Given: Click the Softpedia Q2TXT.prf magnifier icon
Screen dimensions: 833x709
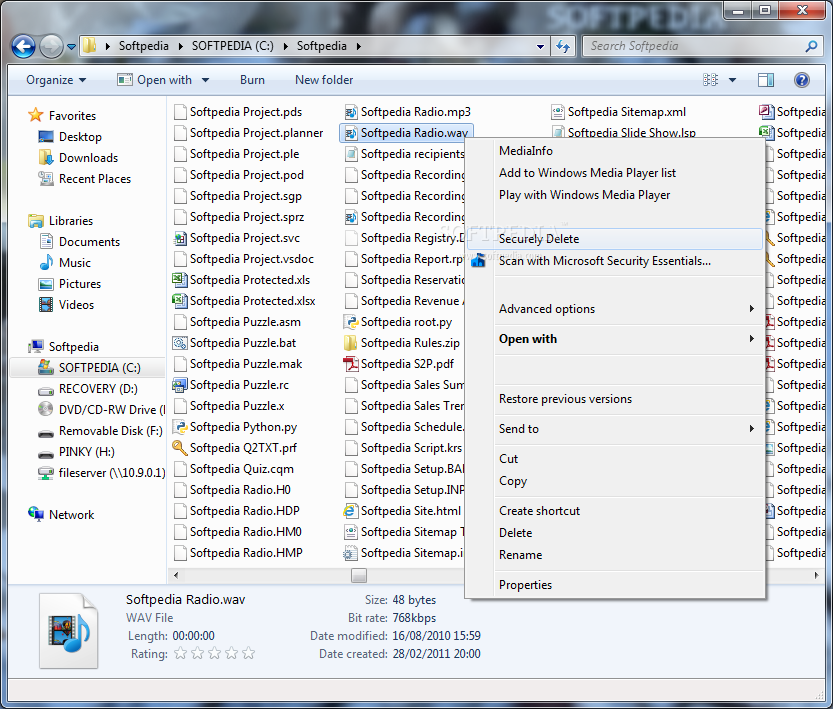Looking at the screenshot, I should pyautogui.click(x=180, y=448).
